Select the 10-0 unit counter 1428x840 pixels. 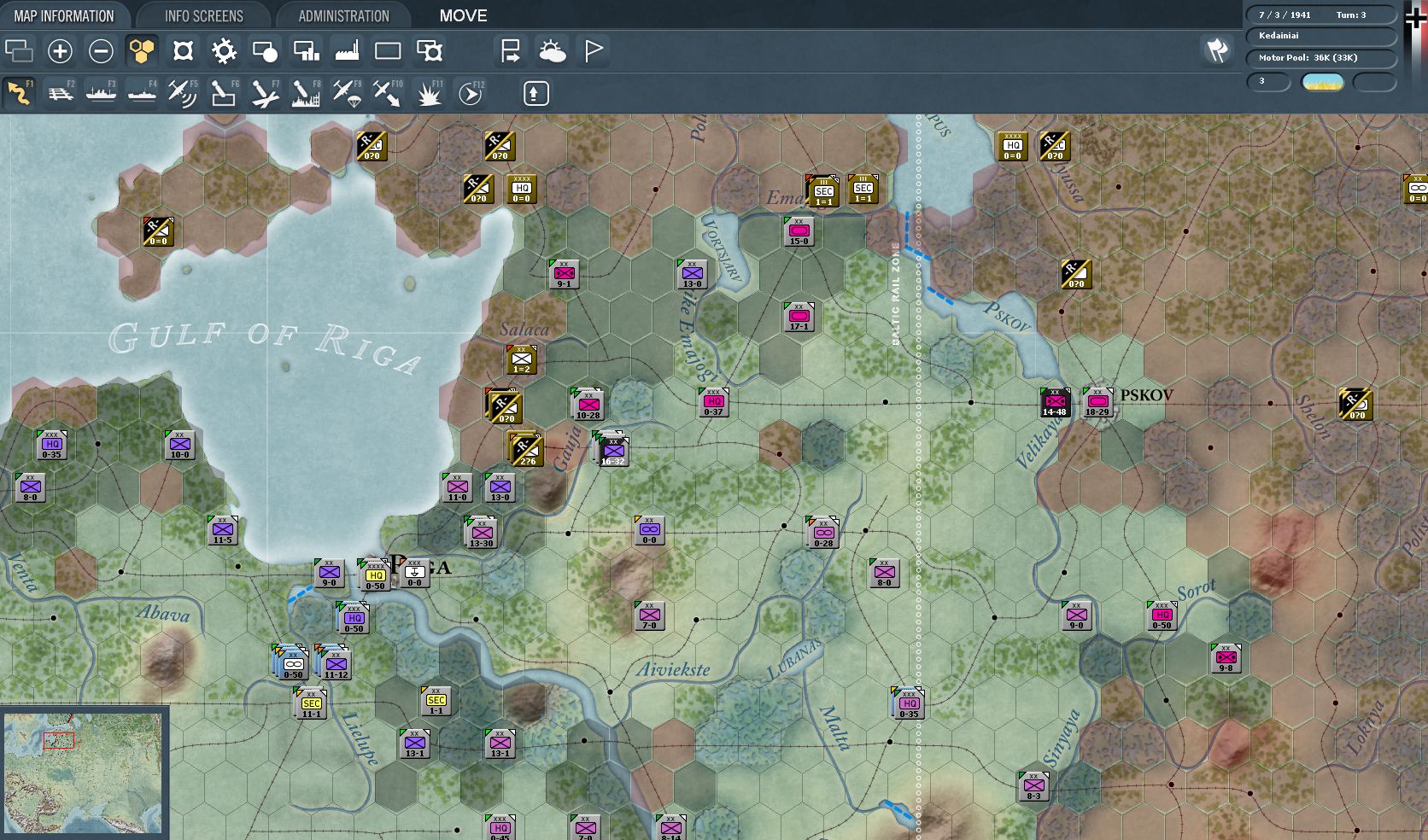[x=180, y=445]
